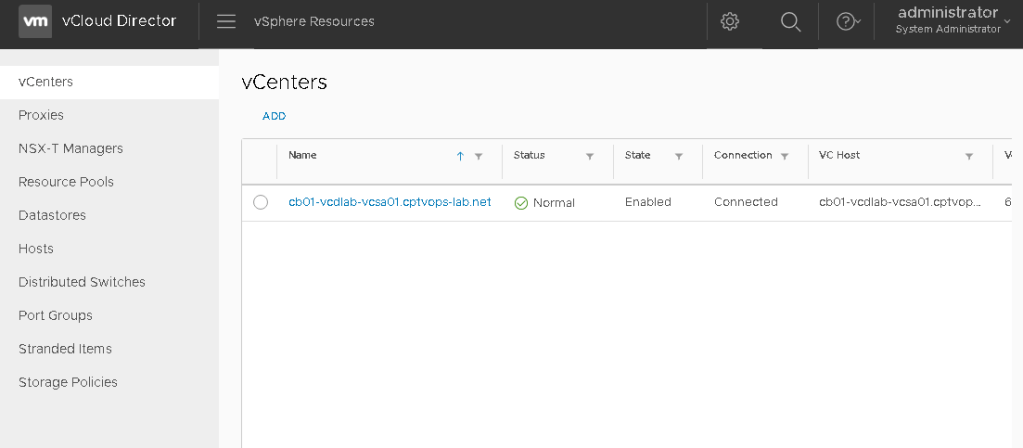Open the Proxies section

pos(41,115)
